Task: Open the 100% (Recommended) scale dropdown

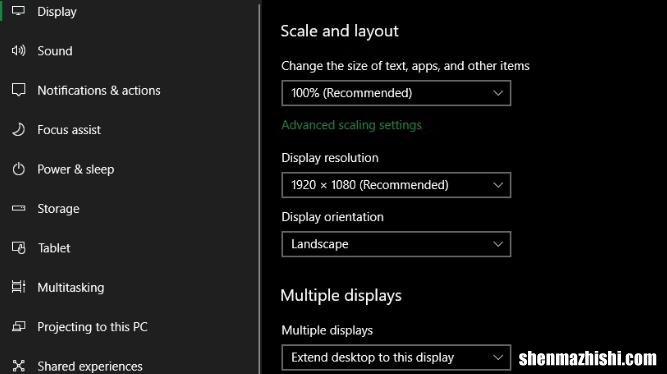Action: coord(396,93)
